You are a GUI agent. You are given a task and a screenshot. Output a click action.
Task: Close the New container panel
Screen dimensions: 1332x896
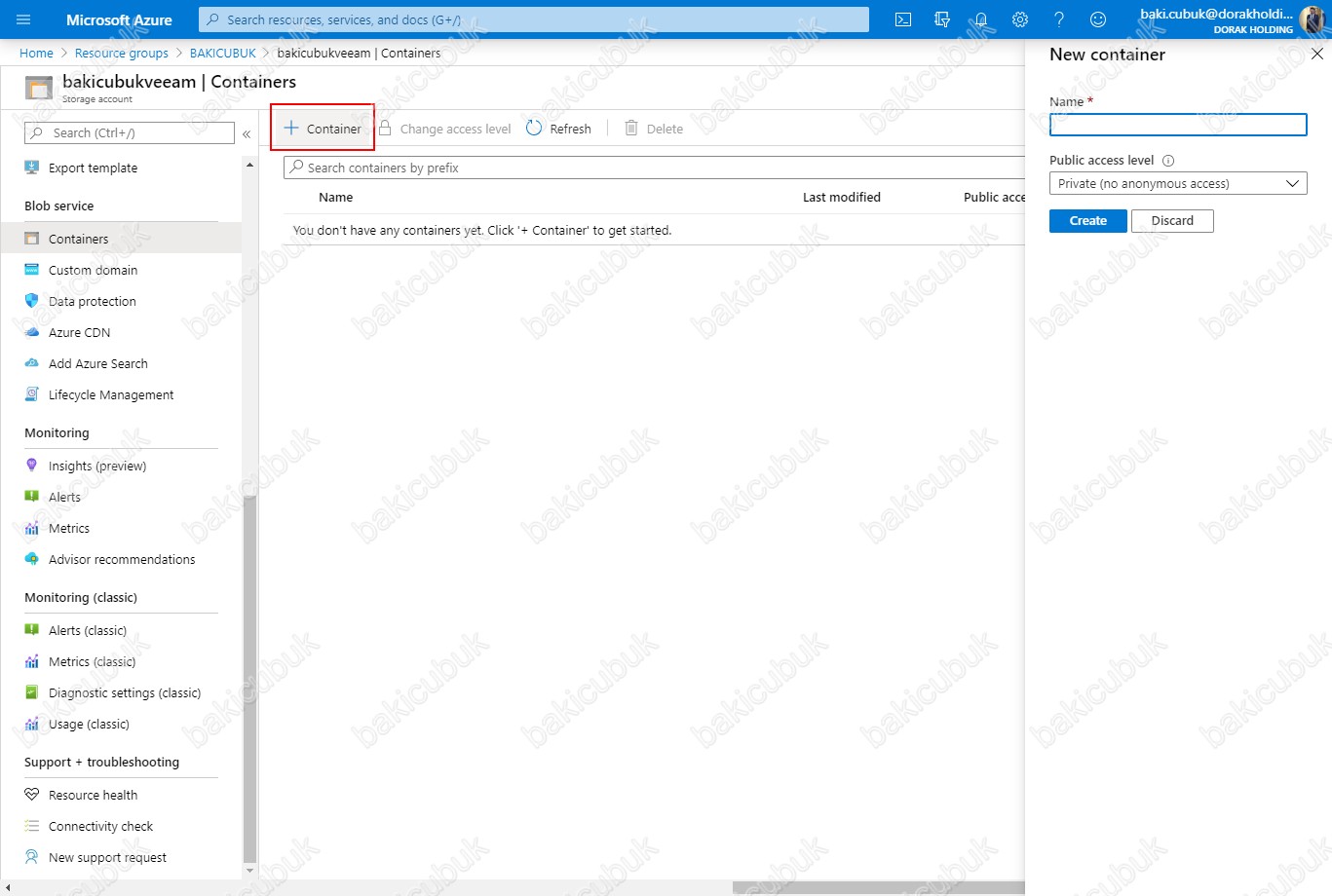click(x=1316, y=55)
